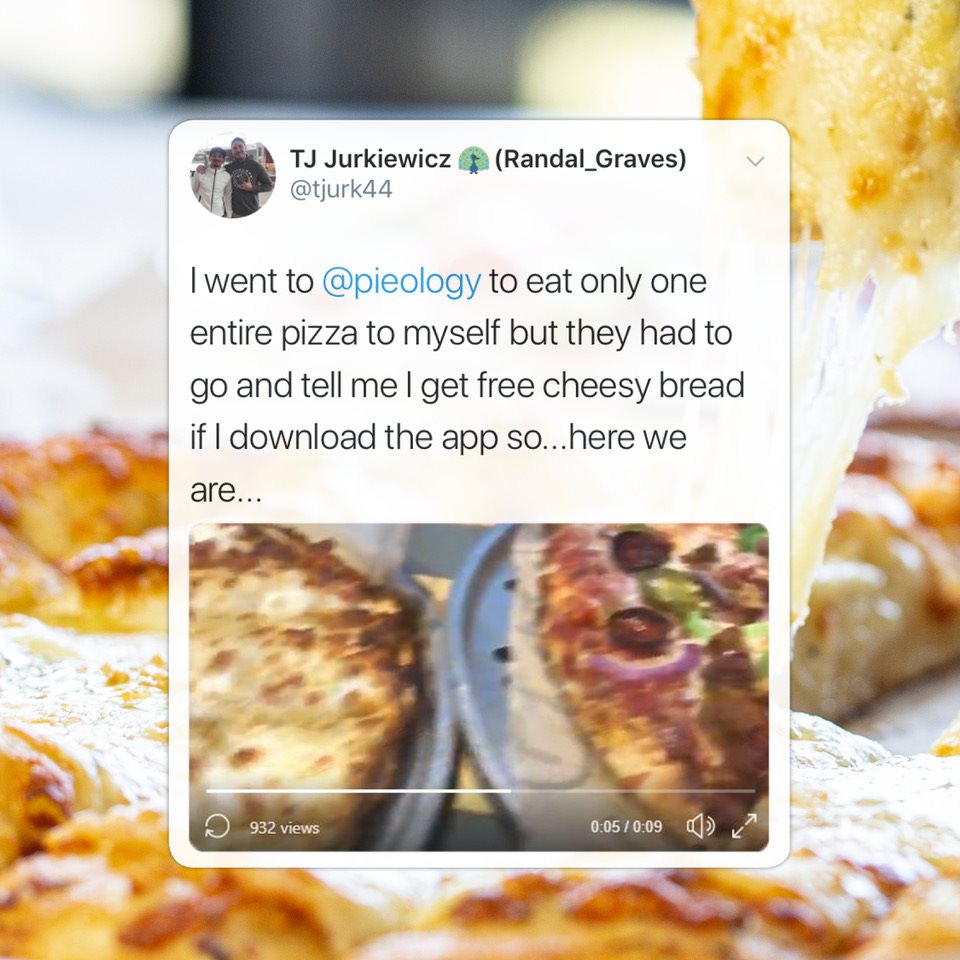Mute the video using the speaker icon
Screen dimensions: 960x960
click(700, 827)
